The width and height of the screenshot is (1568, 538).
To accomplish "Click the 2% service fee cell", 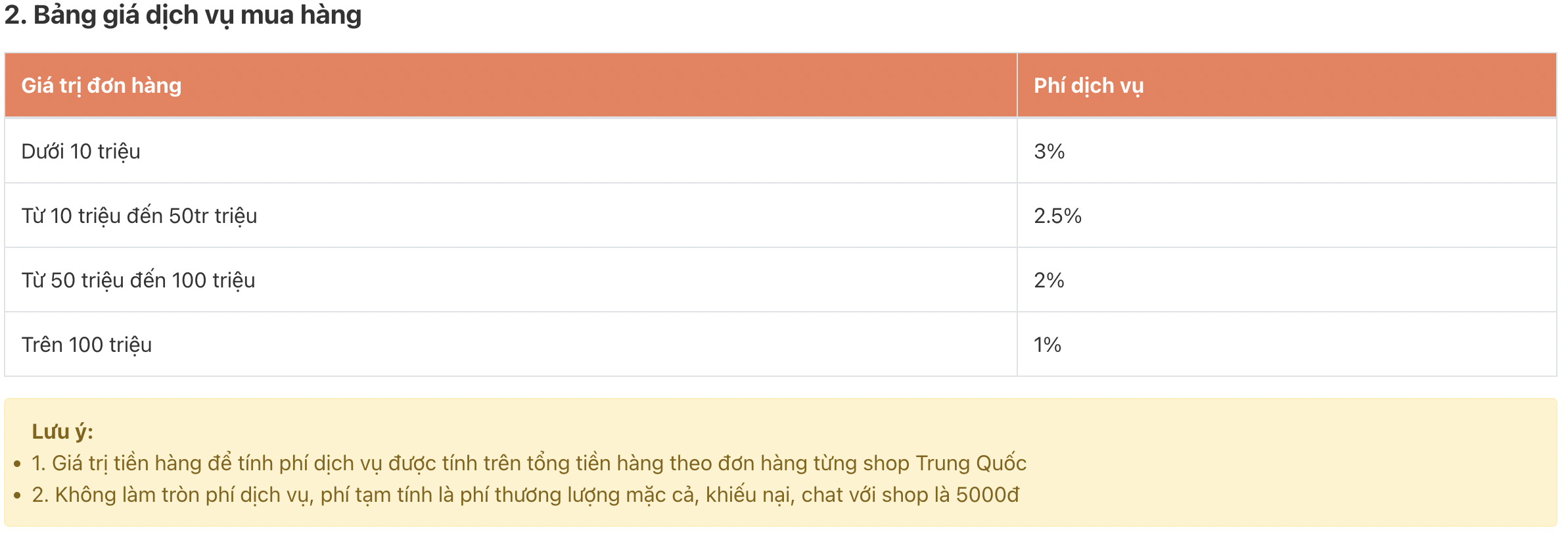I will [1049, 280].
